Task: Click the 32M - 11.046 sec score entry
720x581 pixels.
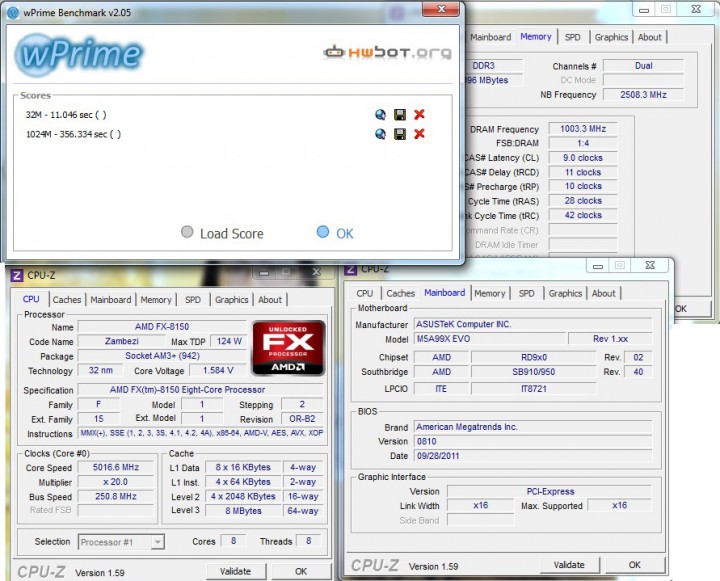Action: pos(66,114)
